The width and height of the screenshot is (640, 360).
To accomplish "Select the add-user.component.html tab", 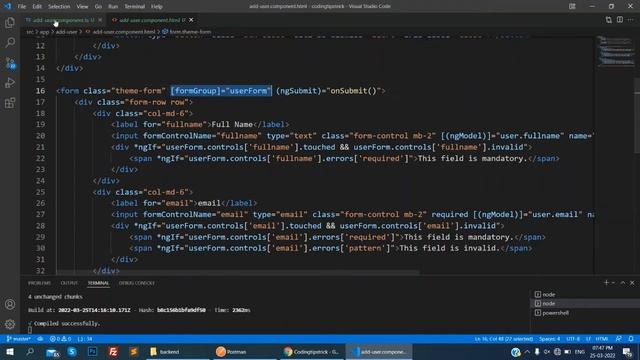I will [x=149, y=20].
